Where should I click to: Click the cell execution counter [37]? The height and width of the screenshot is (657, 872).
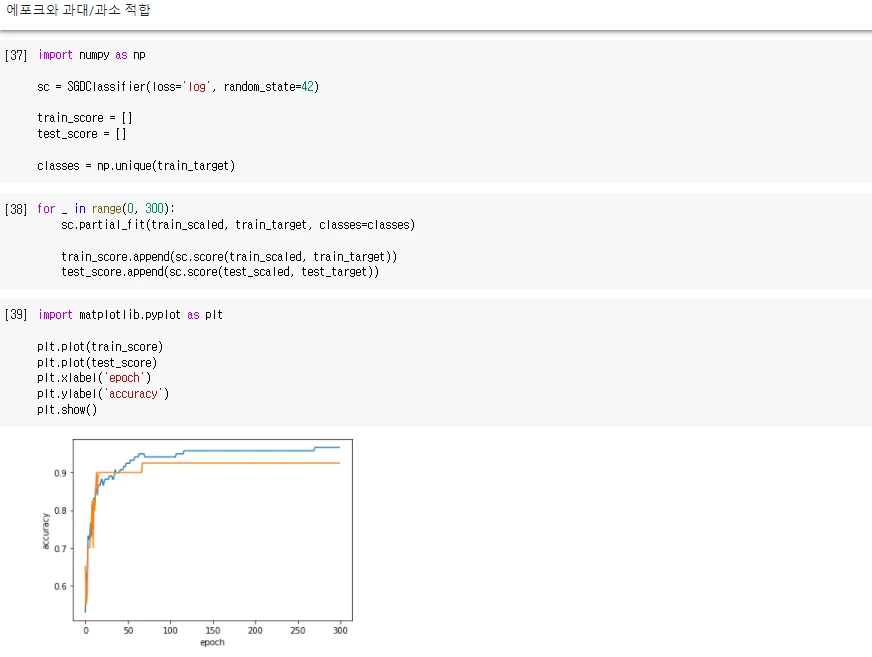pyautogui.click(x=16, y=55)
